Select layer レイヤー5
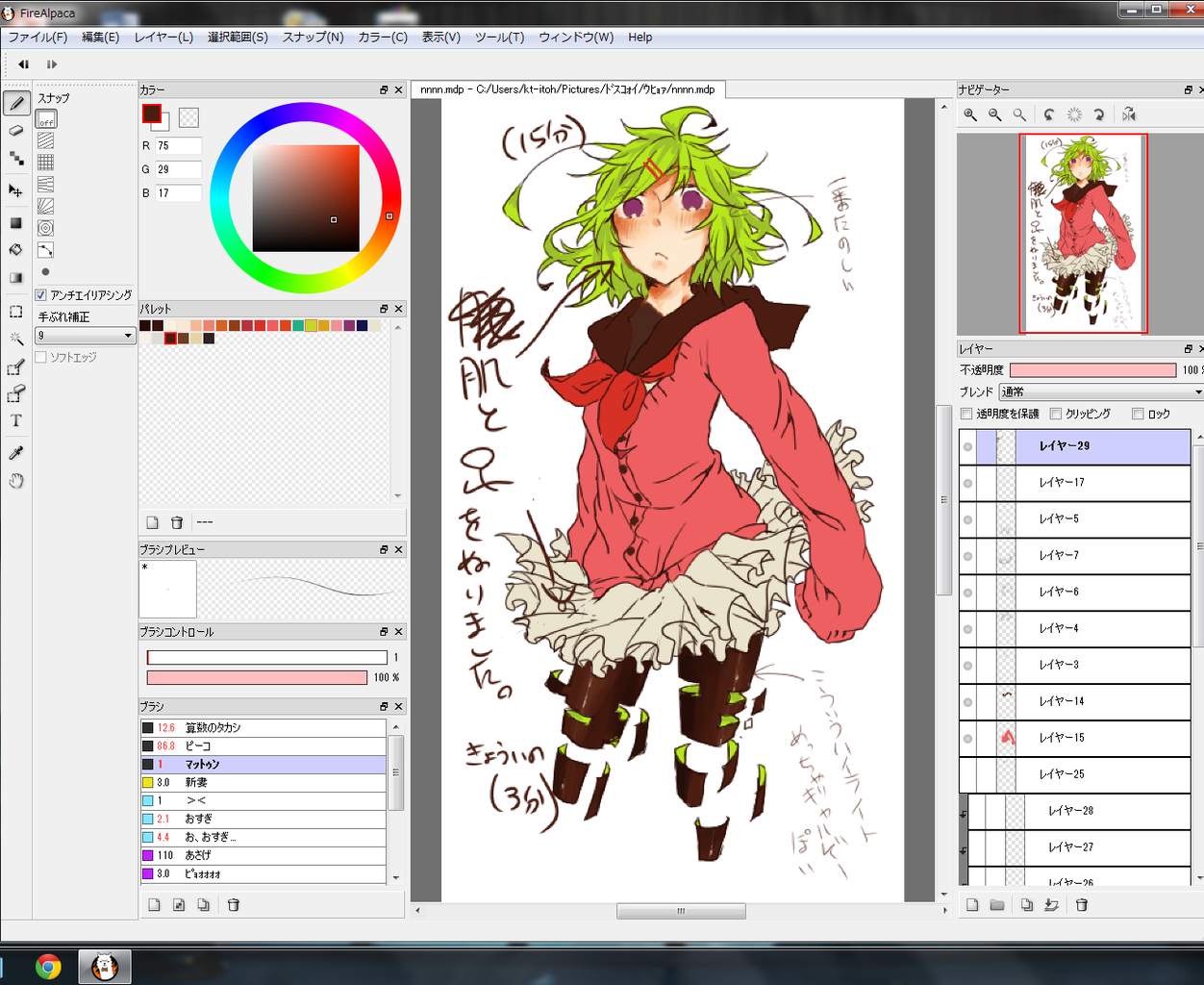 (x=1074, y=519)
